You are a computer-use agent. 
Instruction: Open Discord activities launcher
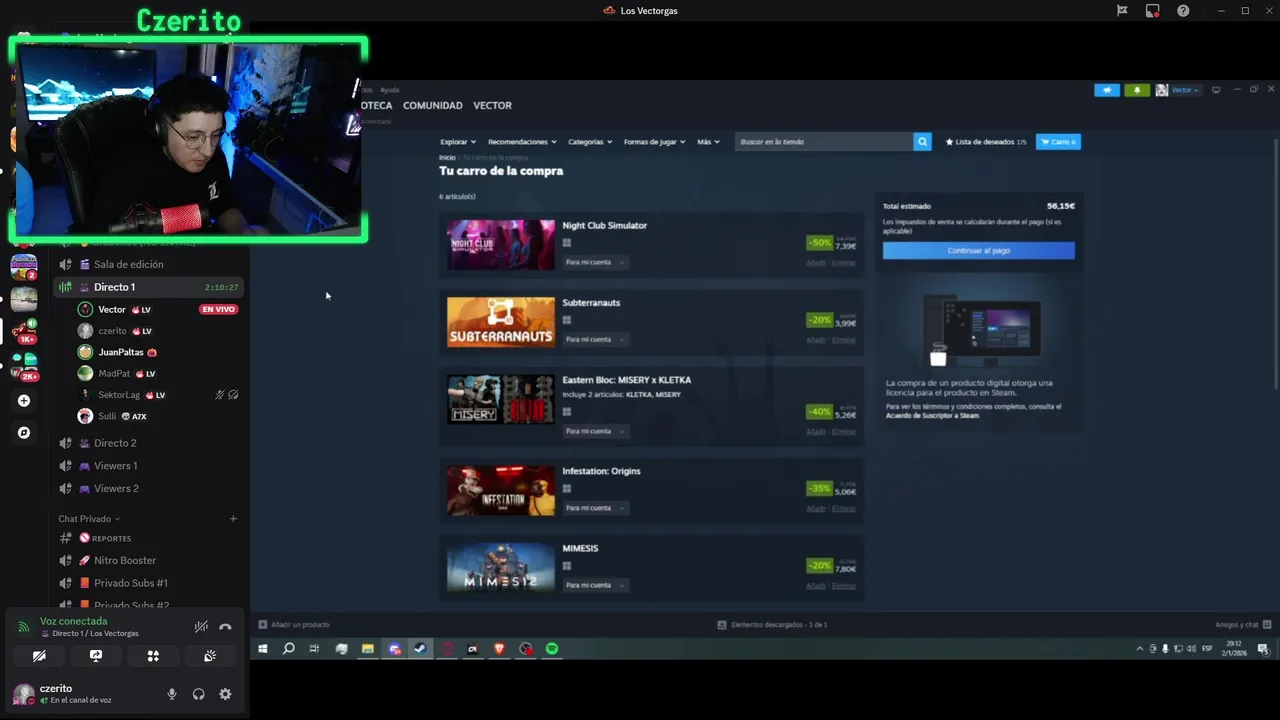coord(153,656)
